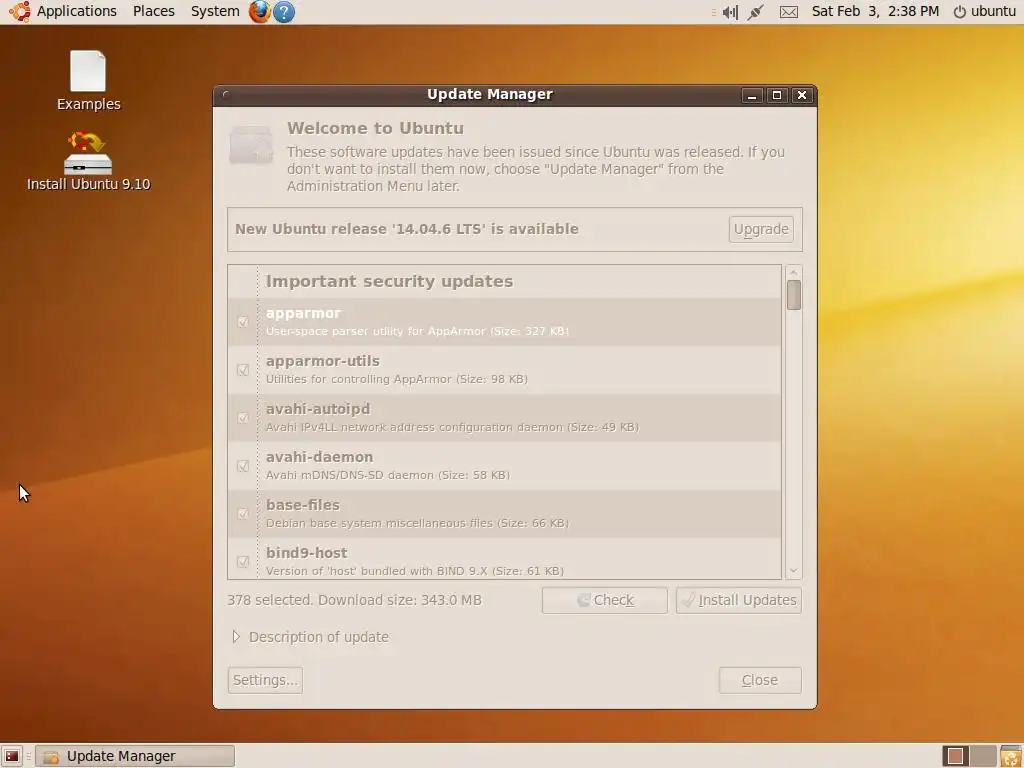Open the Applications menu

click(76, 12)
